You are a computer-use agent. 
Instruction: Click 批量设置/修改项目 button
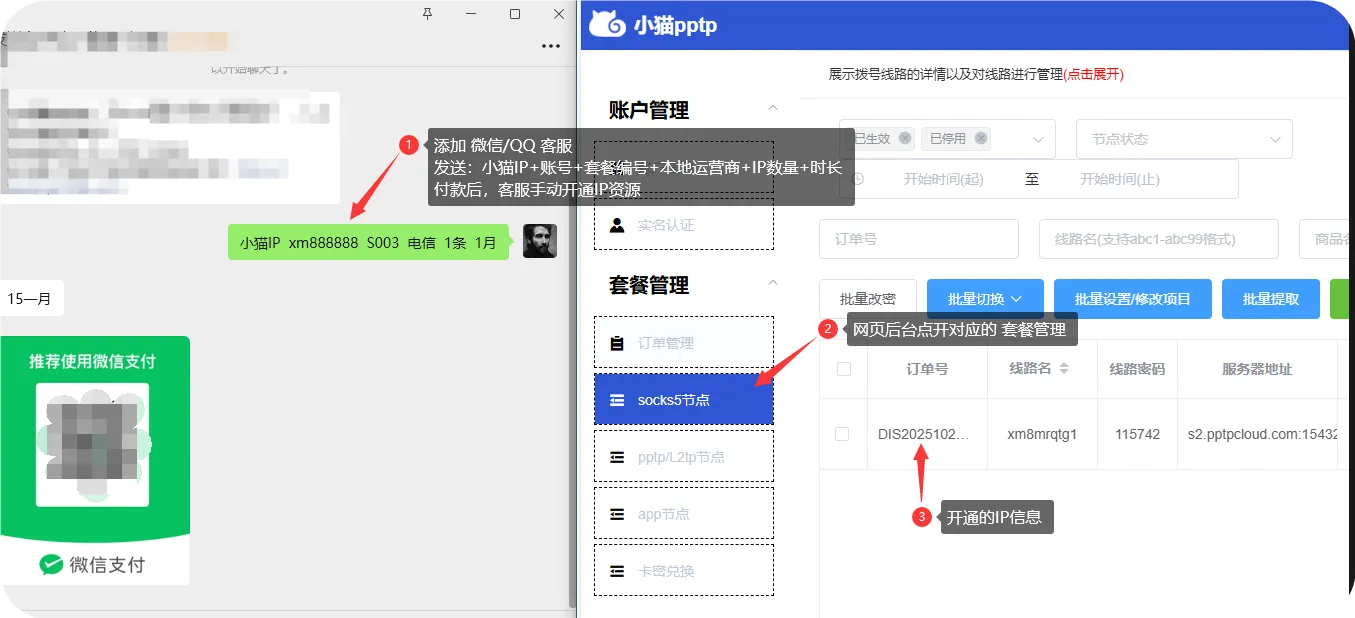point(1133,299)
